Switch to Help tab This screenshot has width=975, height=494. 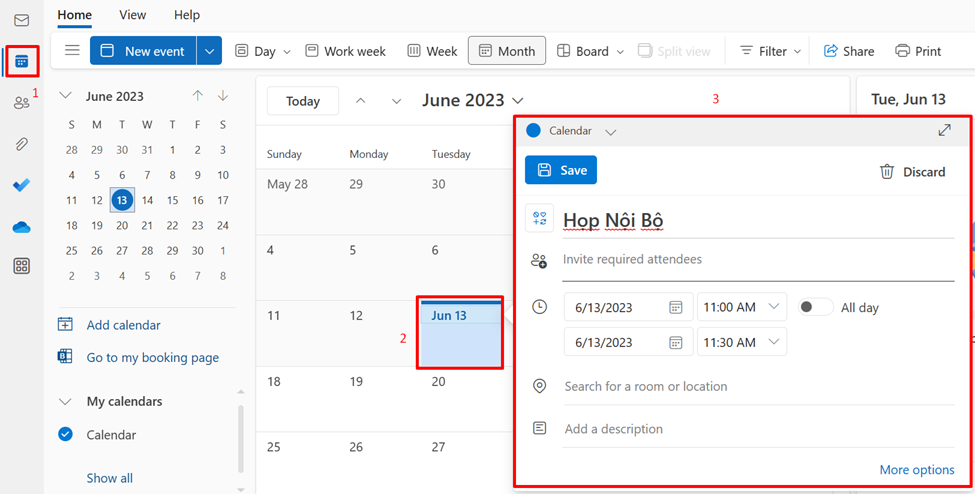click(x=187, y=15)
